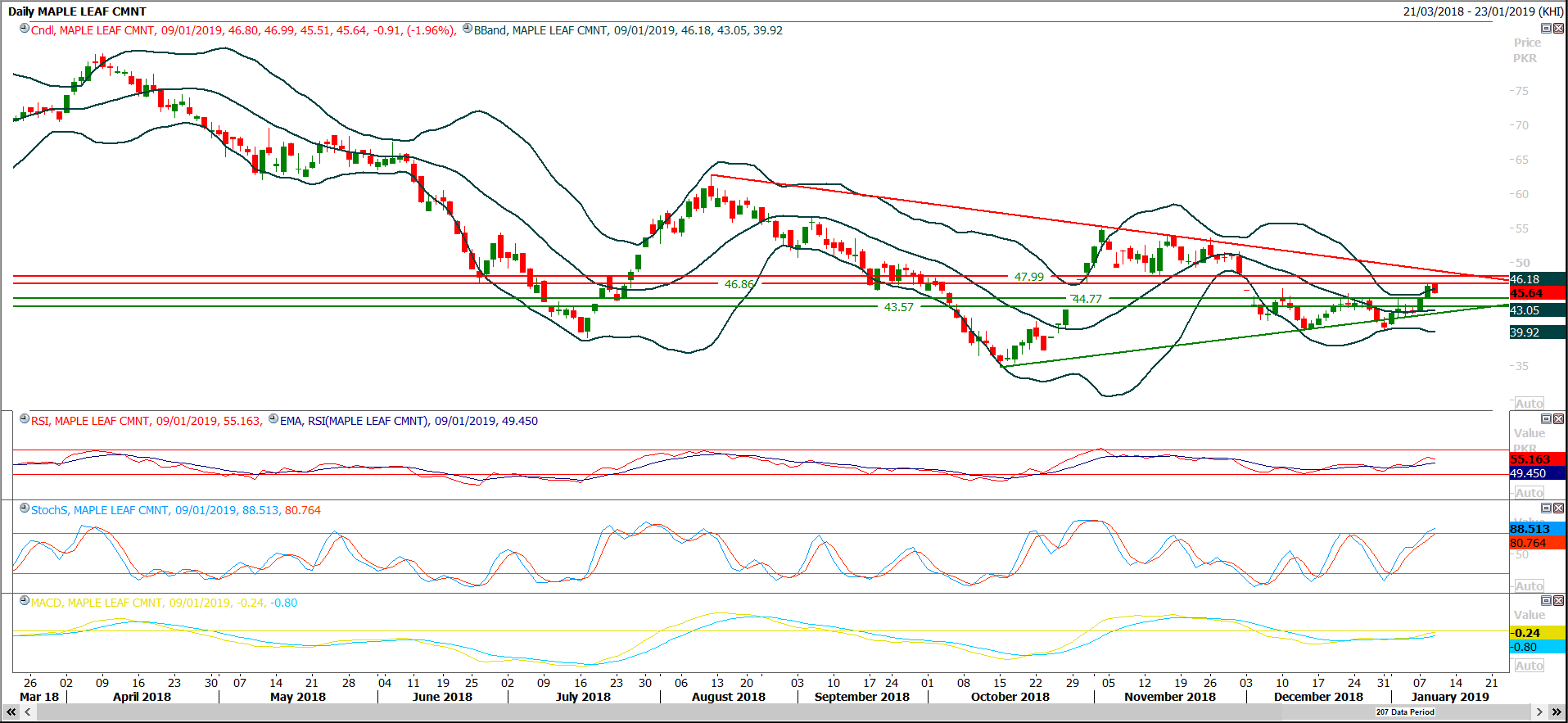Jump to chart start with double-left arrow
Image resolution: width=1568 pixels, height=723 pixels.
pyautogui.click(x=11, y=712)
